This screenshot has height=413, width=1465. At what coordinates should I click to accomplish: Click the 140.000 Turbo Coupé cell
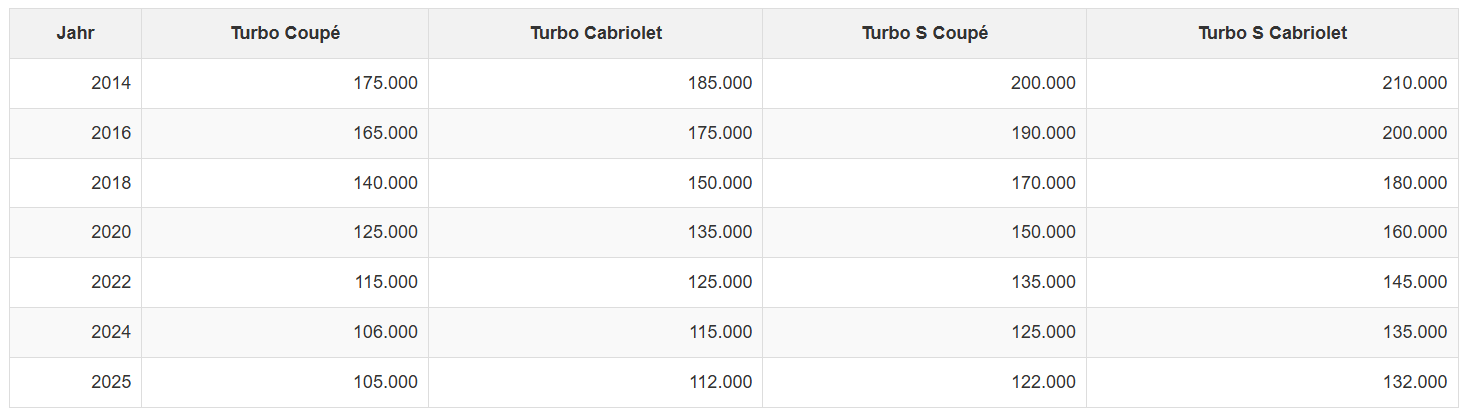coord(386,183)
